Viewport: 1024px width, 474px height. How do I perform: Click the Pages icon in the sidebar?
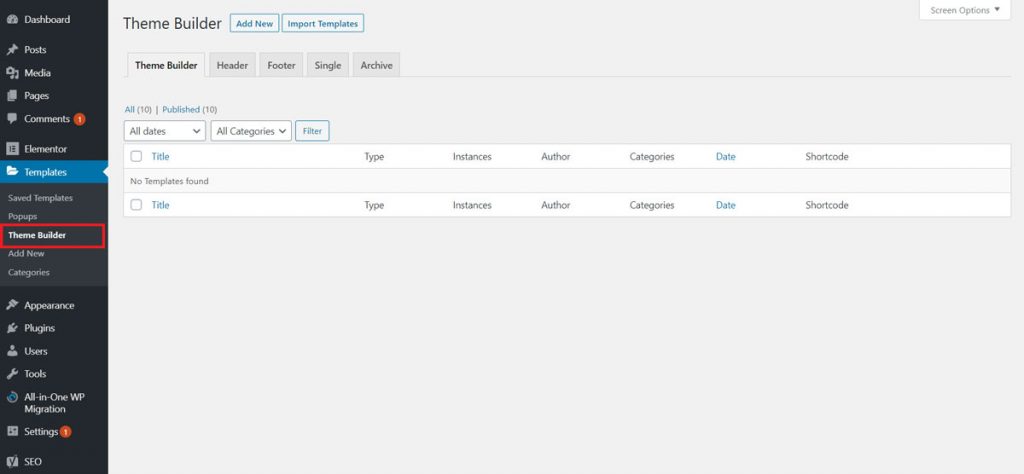click(12, 96)
